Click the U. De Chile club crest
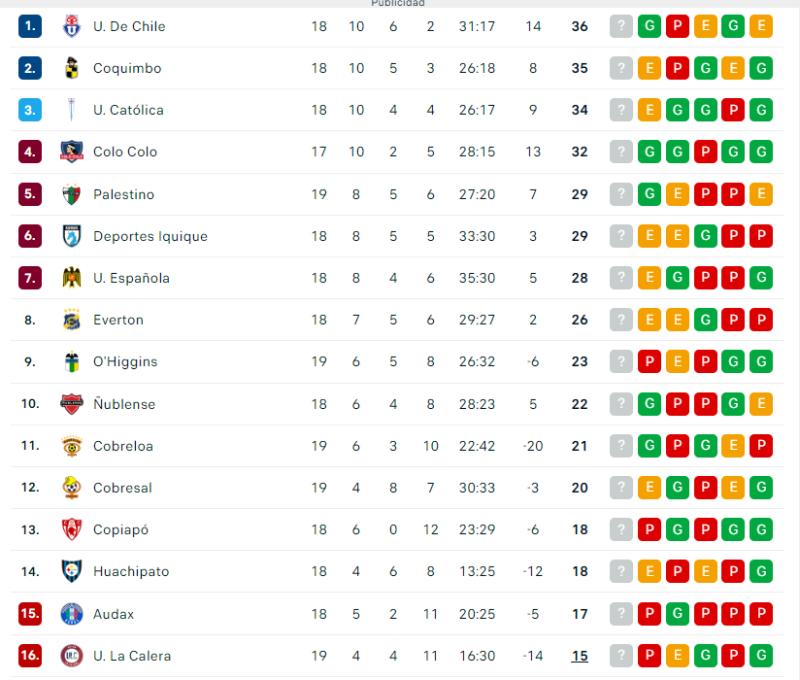 [70, 26]
